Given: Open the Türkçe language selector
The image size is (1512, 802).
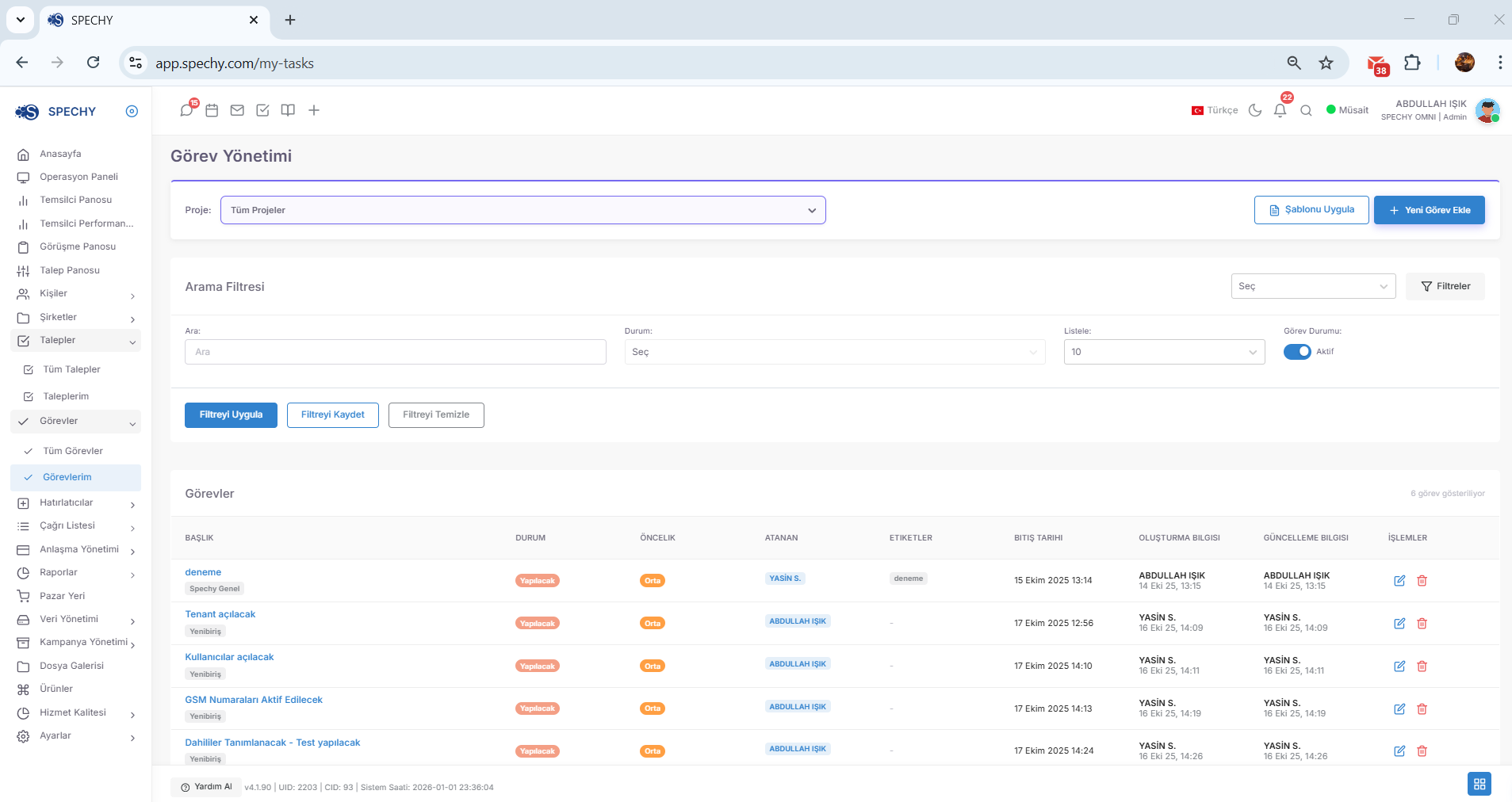Looking at the screenshot, I should pos(1215,110).
